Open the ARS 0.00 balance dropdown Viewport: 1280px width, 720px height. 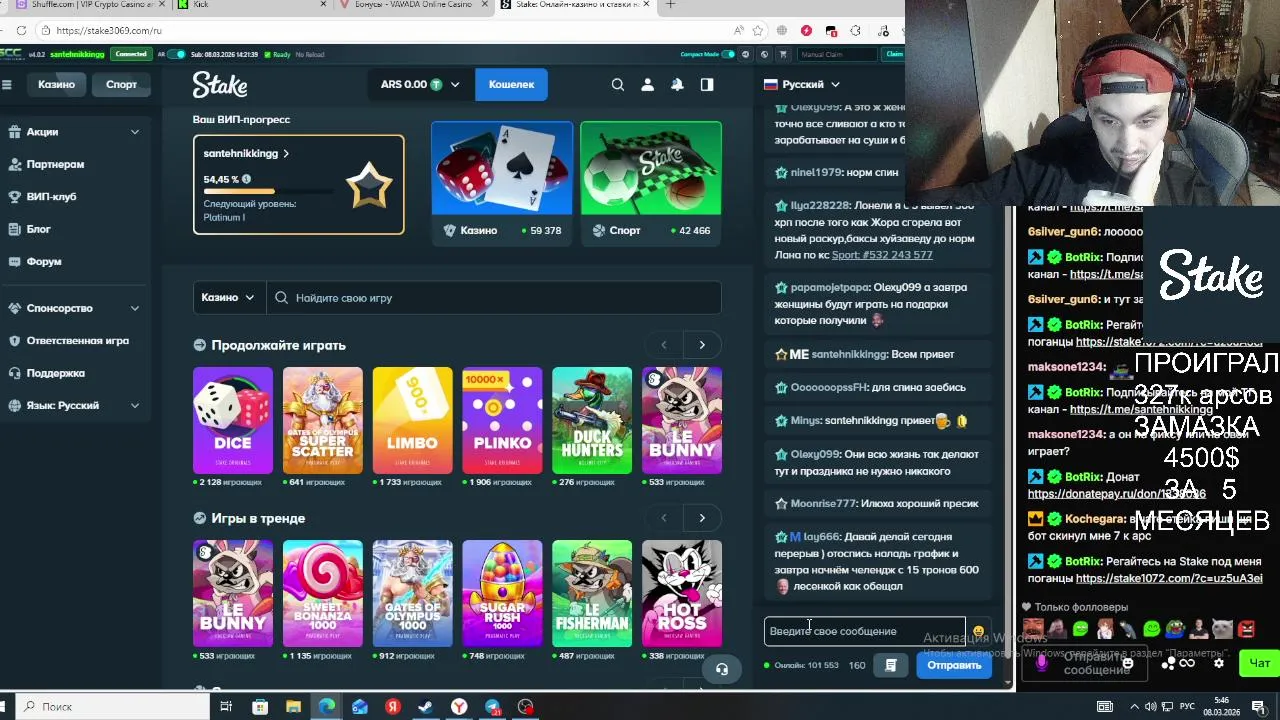419,85
